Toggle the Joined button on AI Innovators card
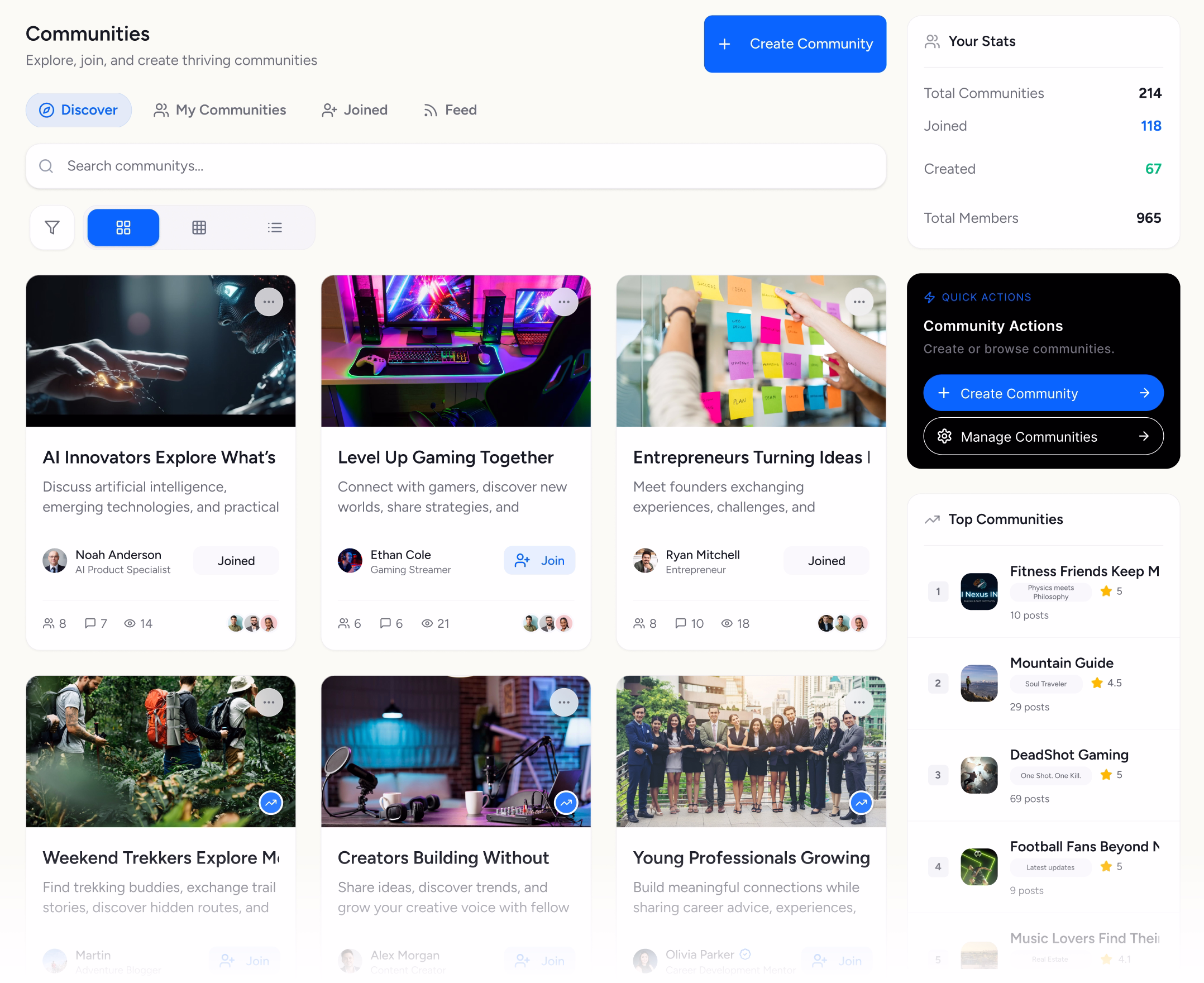1204x983 pixels. point(236,561)
